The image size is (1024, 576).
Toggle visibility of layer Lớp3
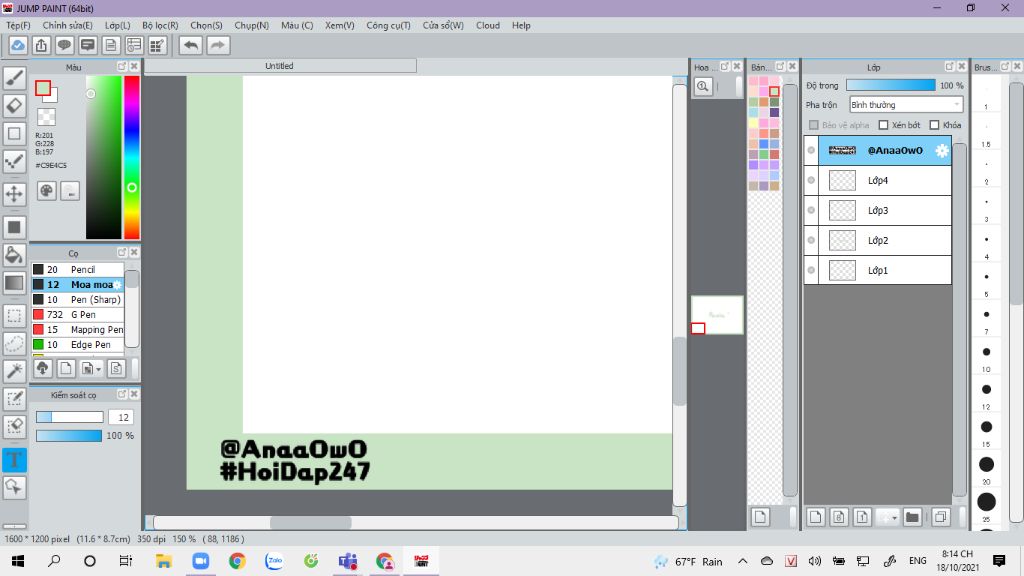pos(811,210)
